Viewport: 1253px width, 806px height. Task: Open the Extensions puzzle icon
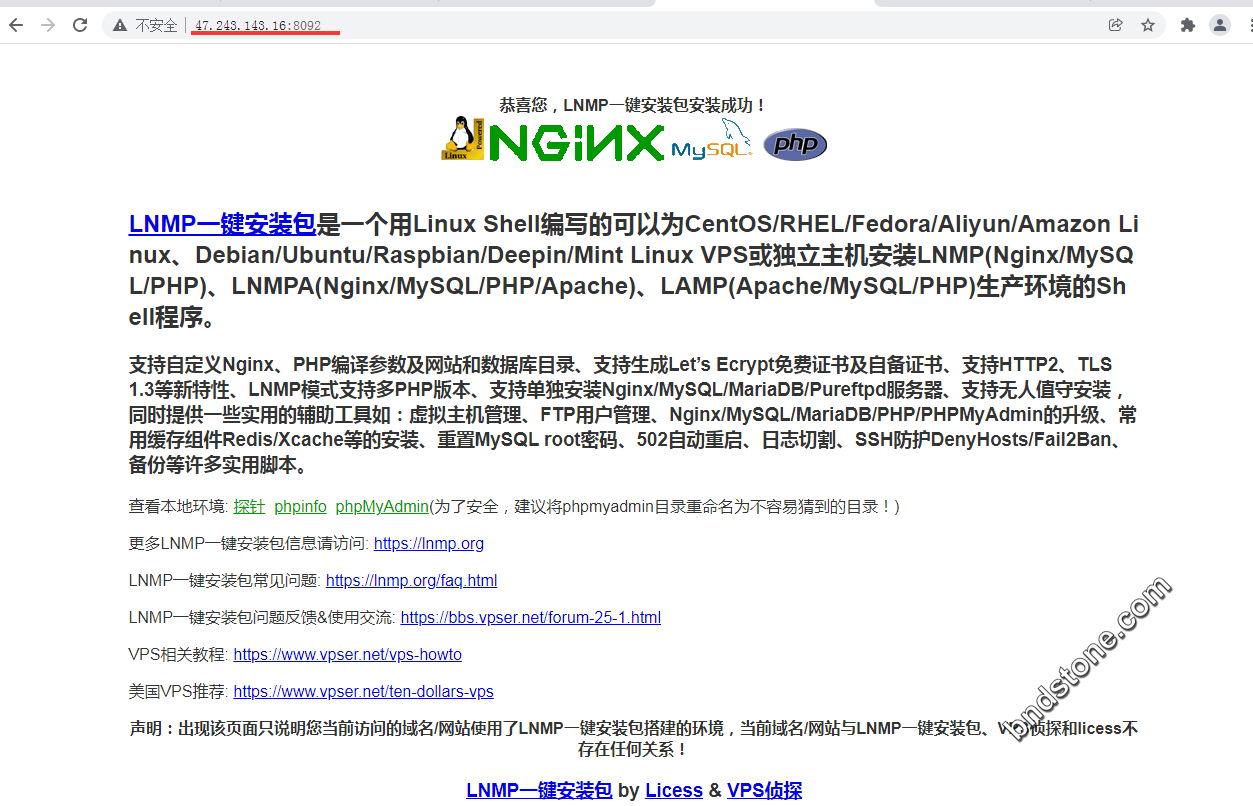click(1188, 25)
